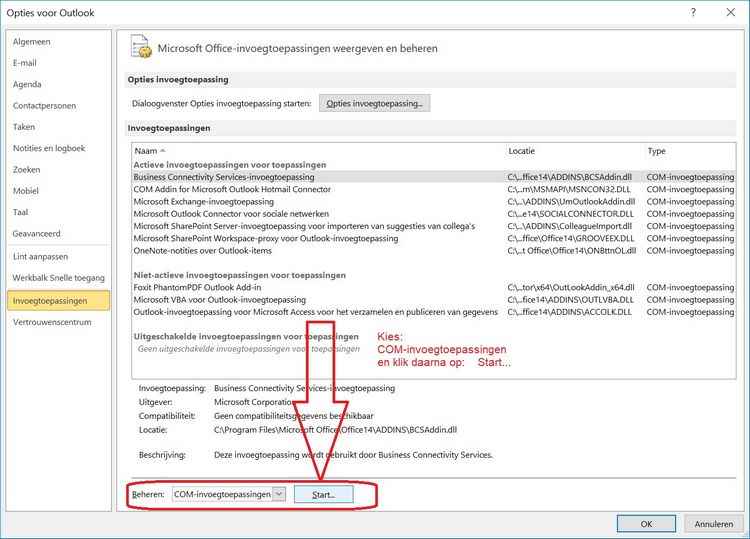Click the Microsoft Corporation publisher value

tap(254, 402)
